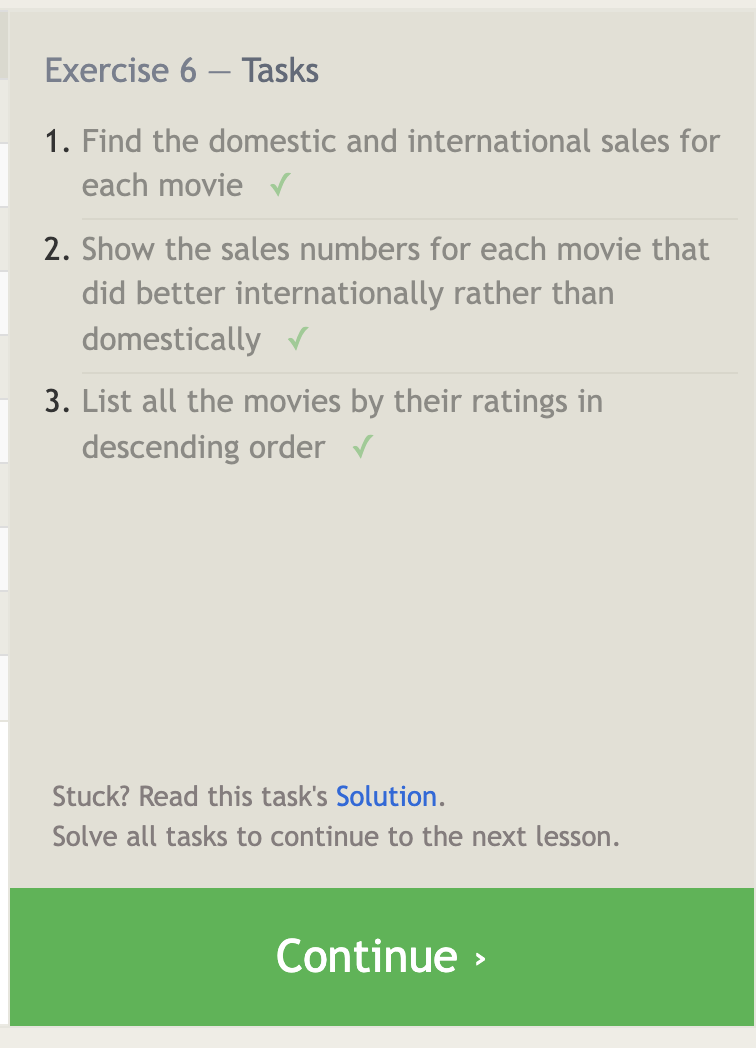Screen dimensions: 756x1048
Task: Select the 'List all the movies by their ratings' task
Action: (x=342, y=402)
